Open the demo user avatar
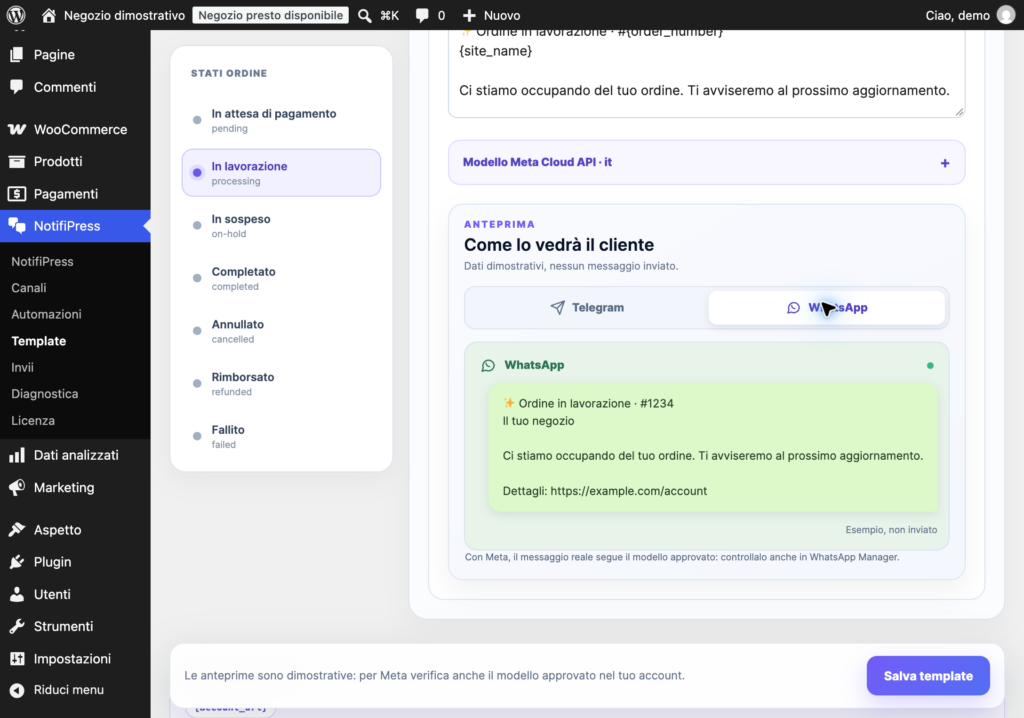Screen dimensions: 1024x718 click(x=1006, y=15)
